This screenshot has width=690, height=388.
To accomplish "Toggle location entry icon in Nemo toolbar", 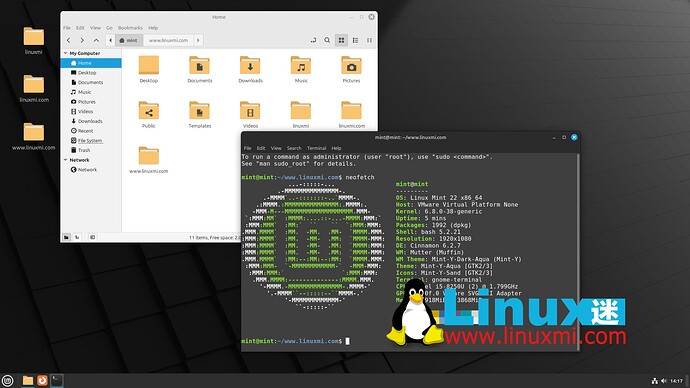I will tap(313, 40).
